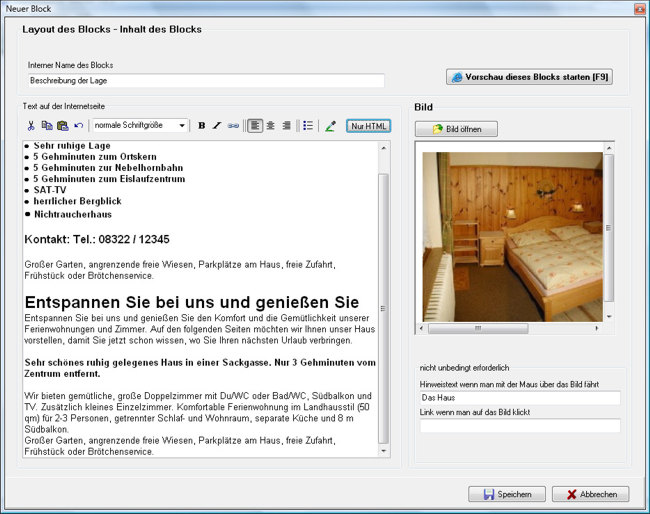Edit the image hover text field Das Haus
Viewport: 650px width, 514px height.
pos(520,398)
